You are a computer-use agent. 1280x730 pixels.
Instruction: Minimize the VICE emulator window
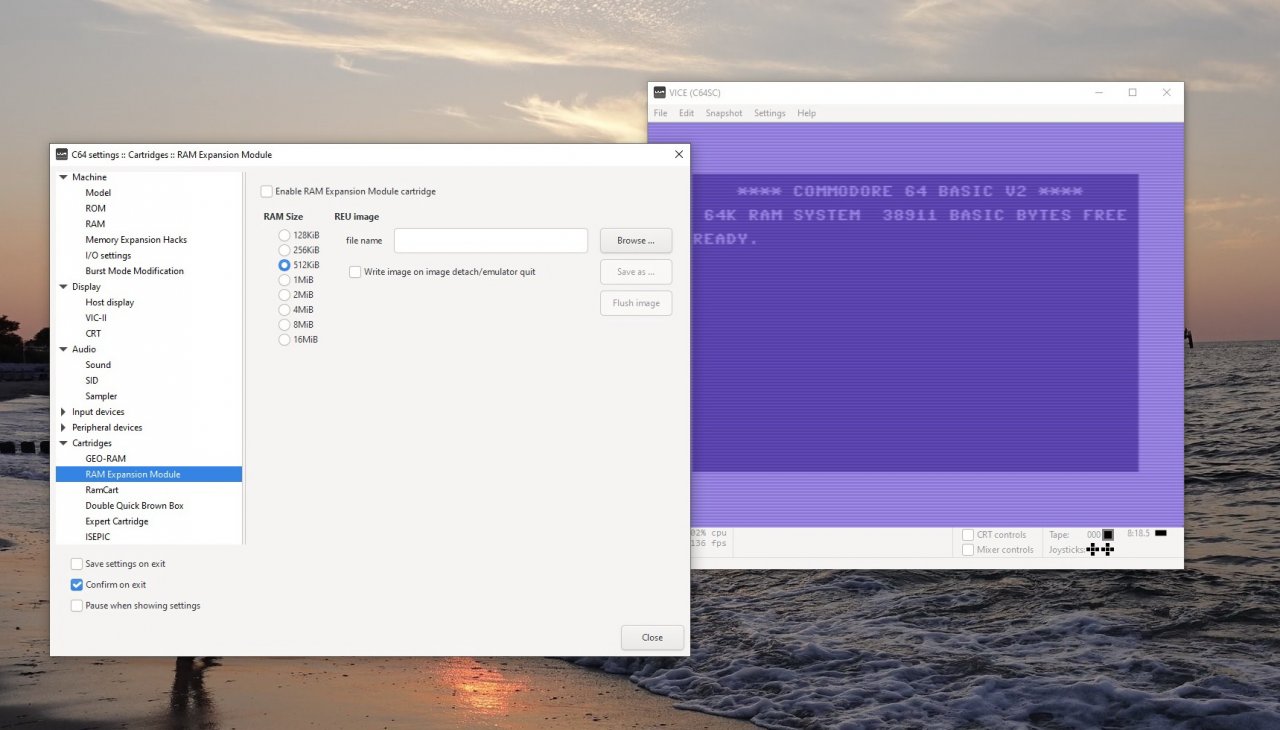1098,93
